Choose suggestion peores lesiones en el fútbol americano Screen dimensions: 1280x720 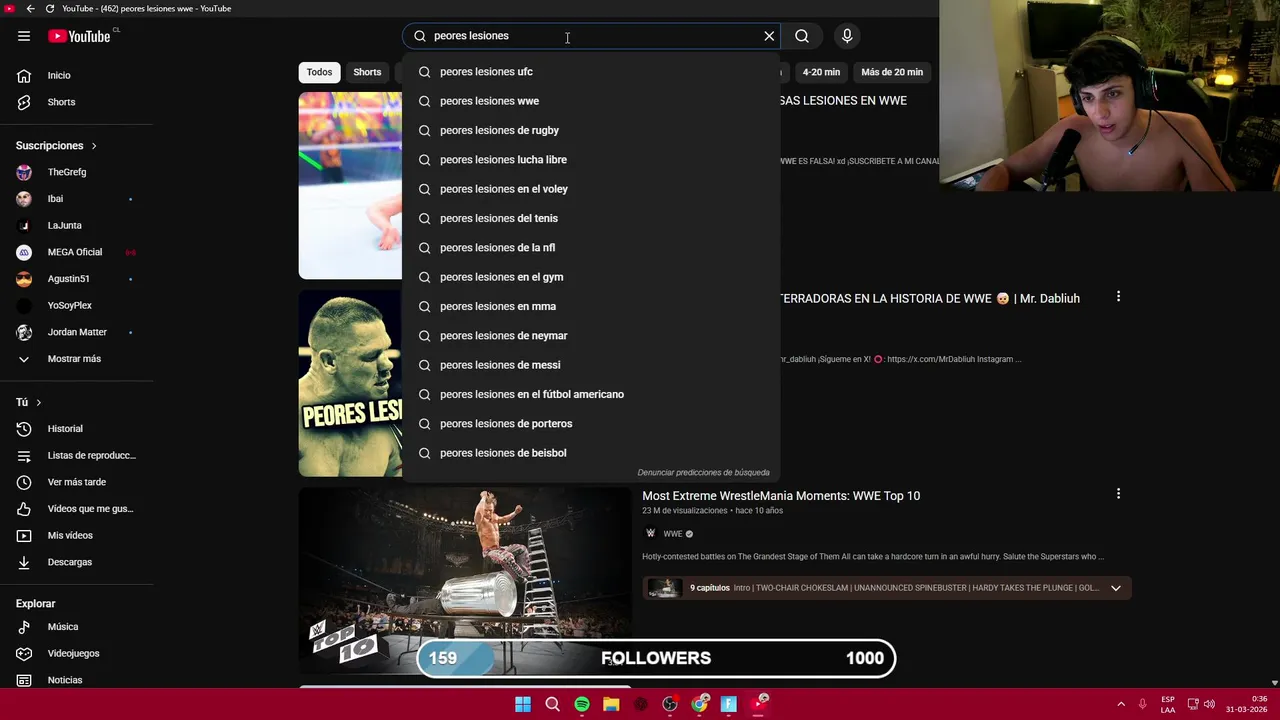coord(591,394)
